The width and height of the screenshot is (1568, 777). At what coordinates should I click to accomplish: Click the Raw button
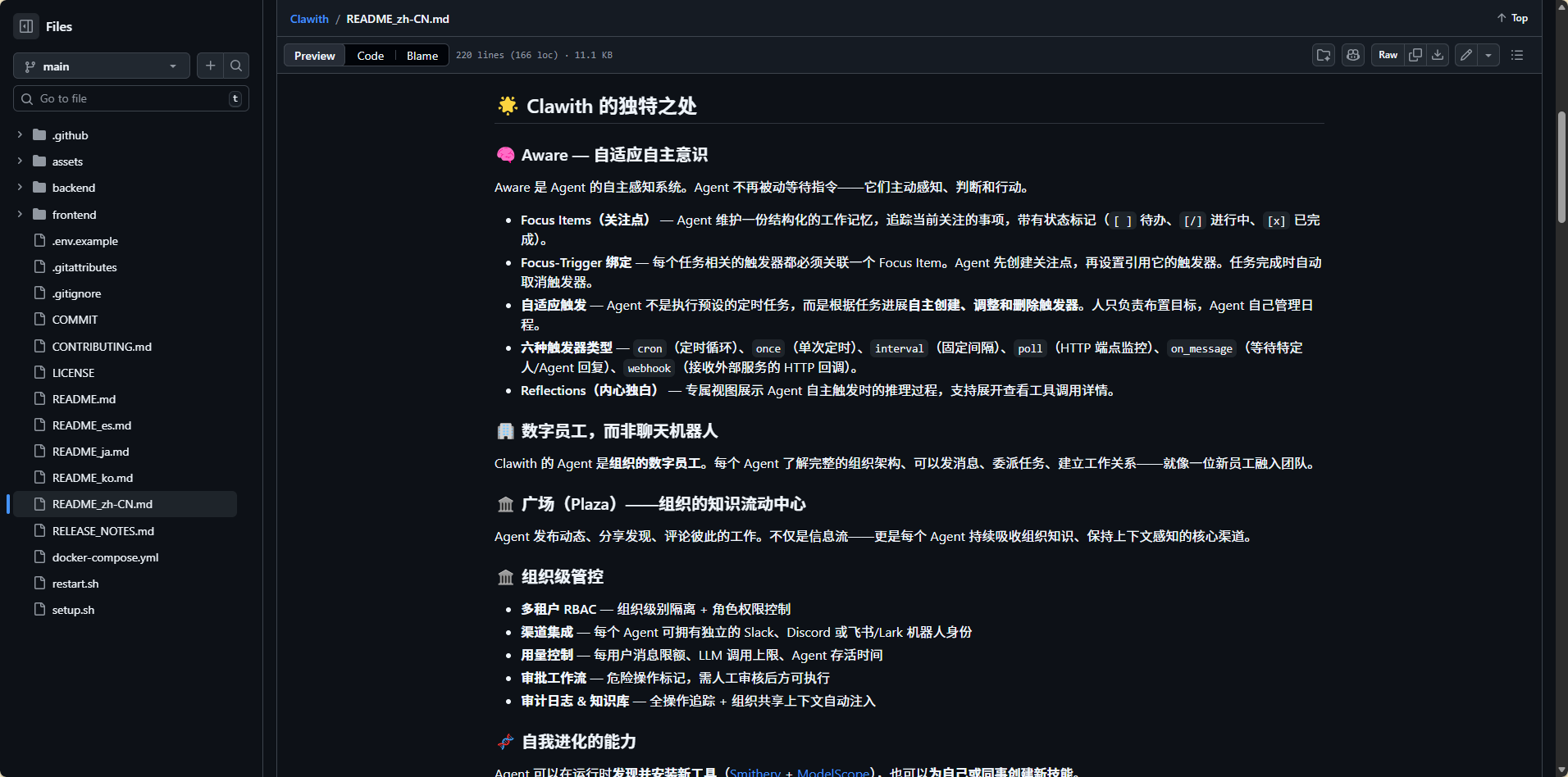1388,55
